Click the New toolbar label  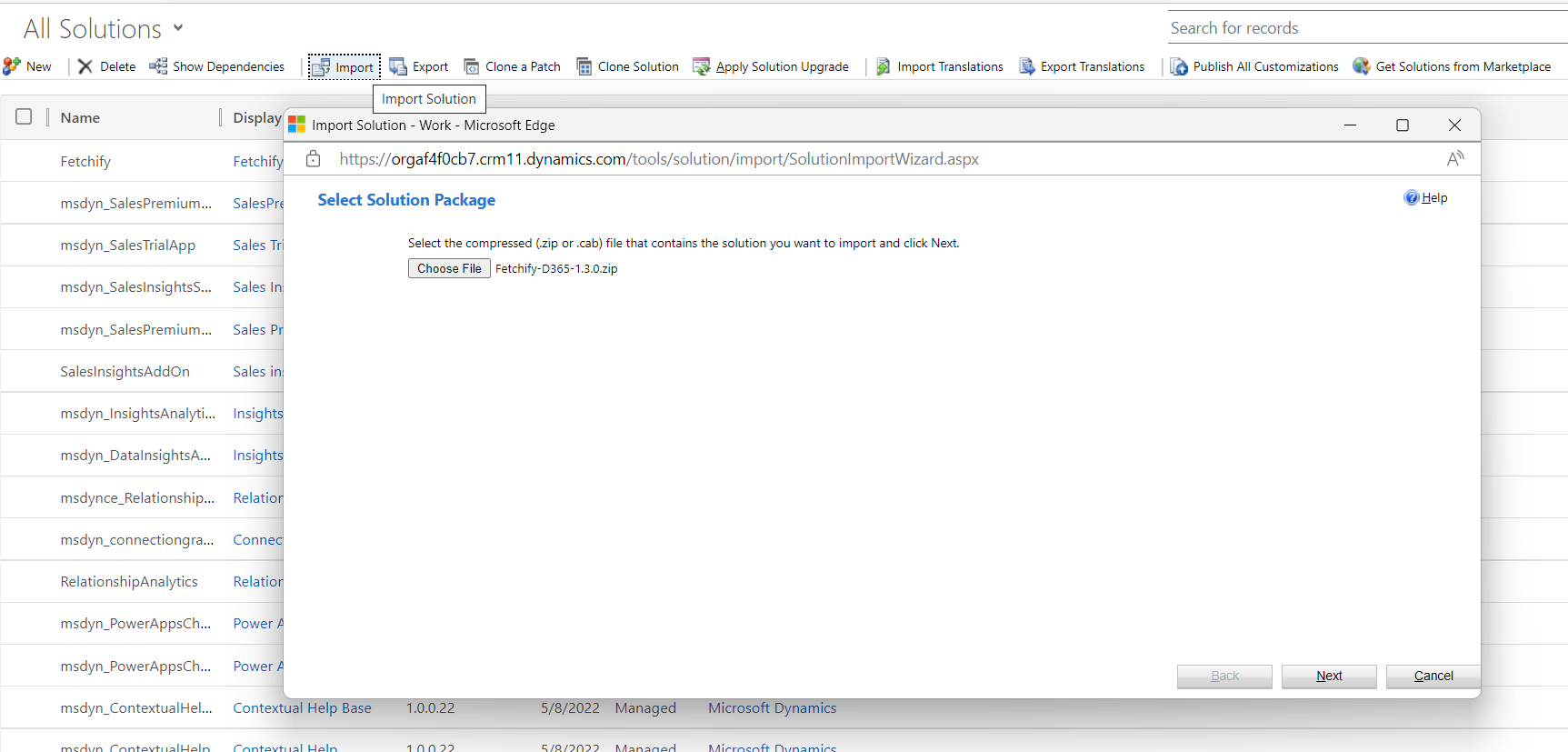(x=39, y=66)
